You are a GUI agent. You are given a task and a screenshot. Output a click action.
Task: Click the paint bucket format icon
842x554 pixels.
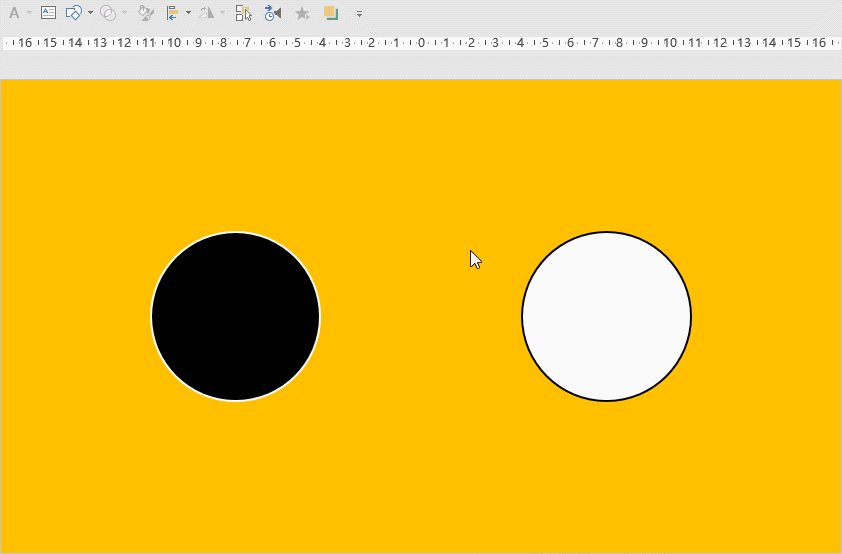(146, 13)
